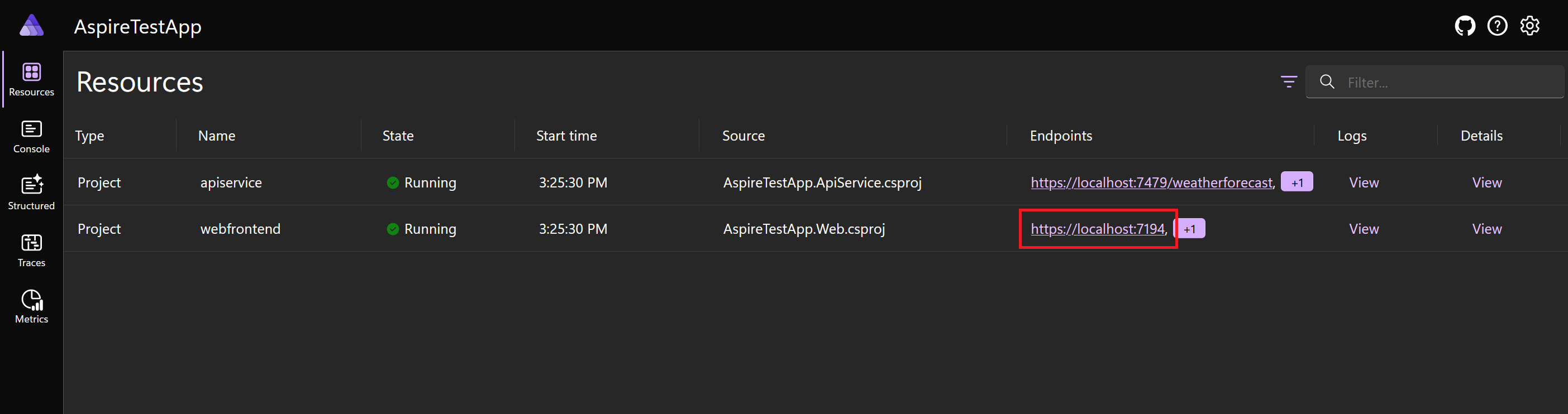
Task: Focus the Filter search field
Action: 1448,83
